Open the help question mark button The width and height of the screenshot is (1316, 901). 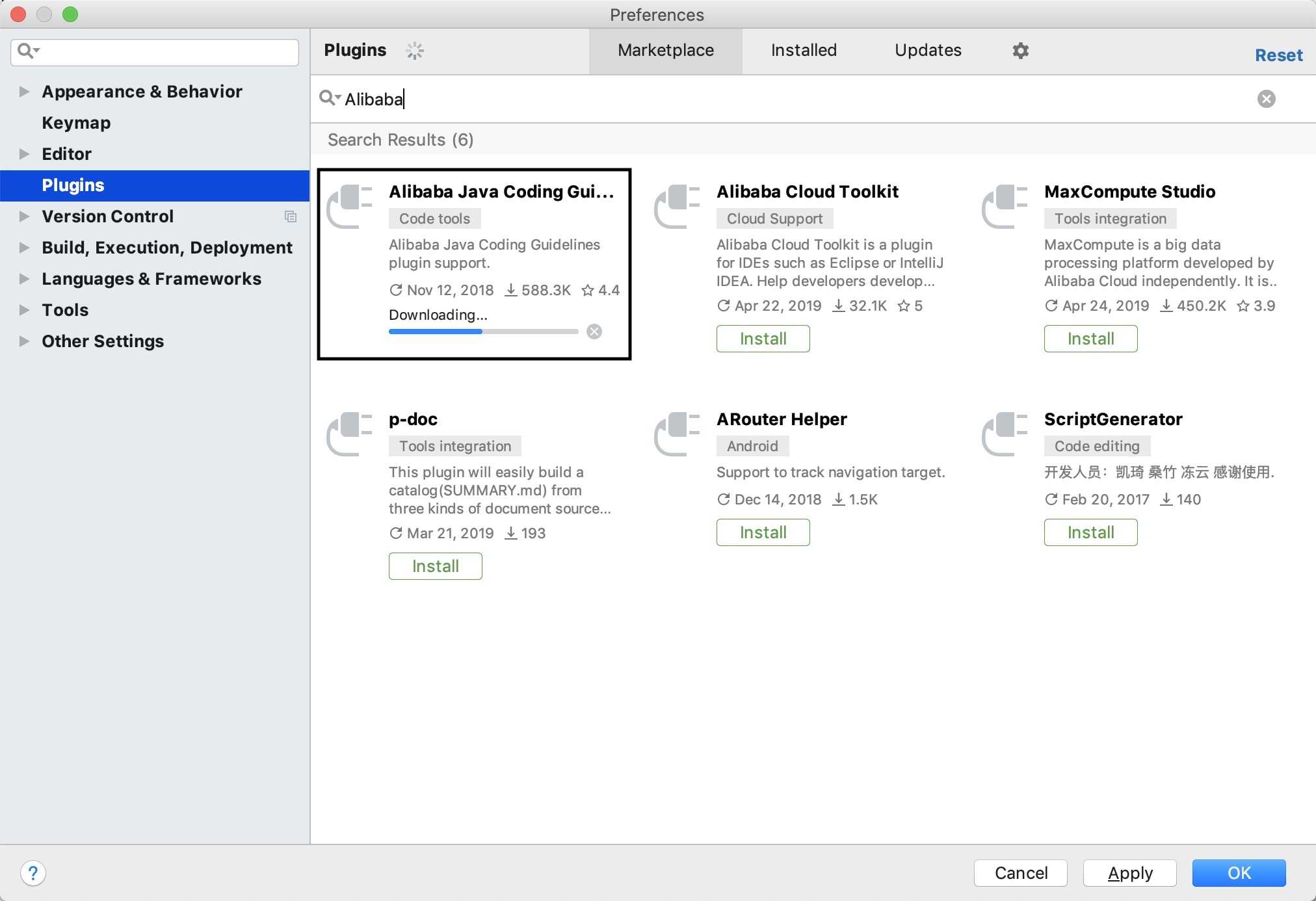[33, 873]
